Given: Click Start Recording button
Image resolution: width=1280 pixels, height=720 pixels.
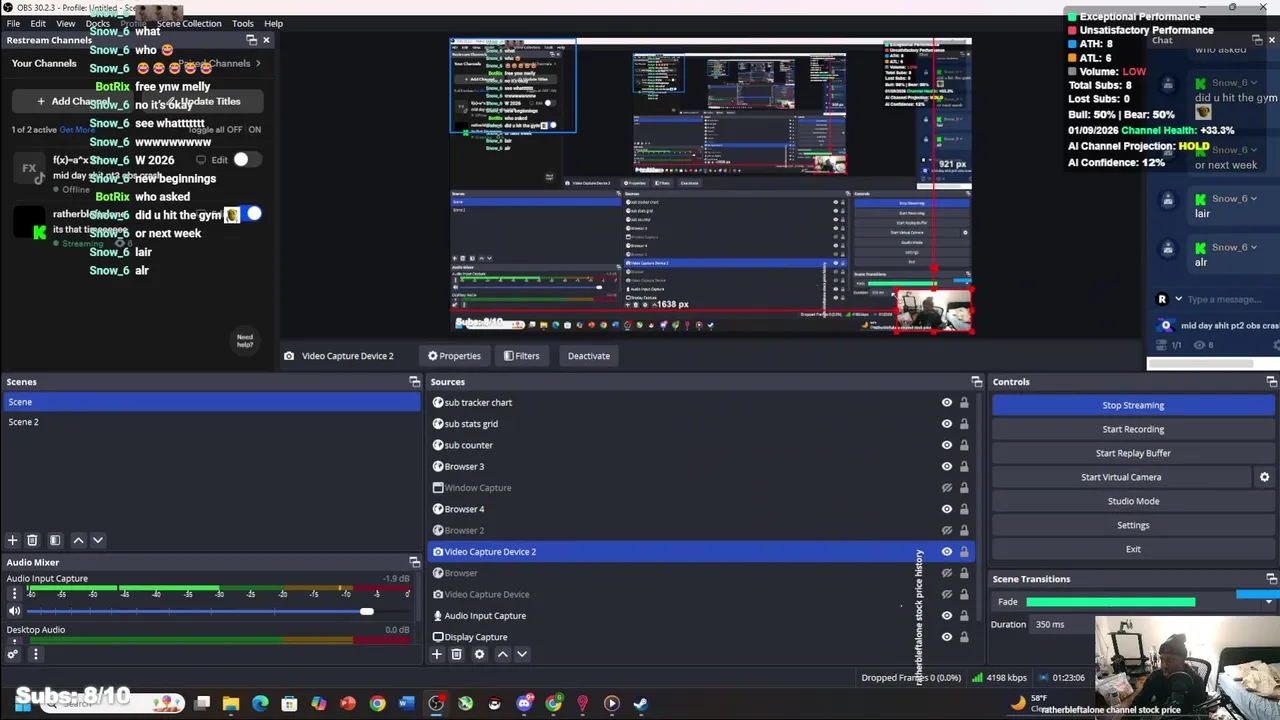Looking at the screenshot, I should tap(1133, 429).
